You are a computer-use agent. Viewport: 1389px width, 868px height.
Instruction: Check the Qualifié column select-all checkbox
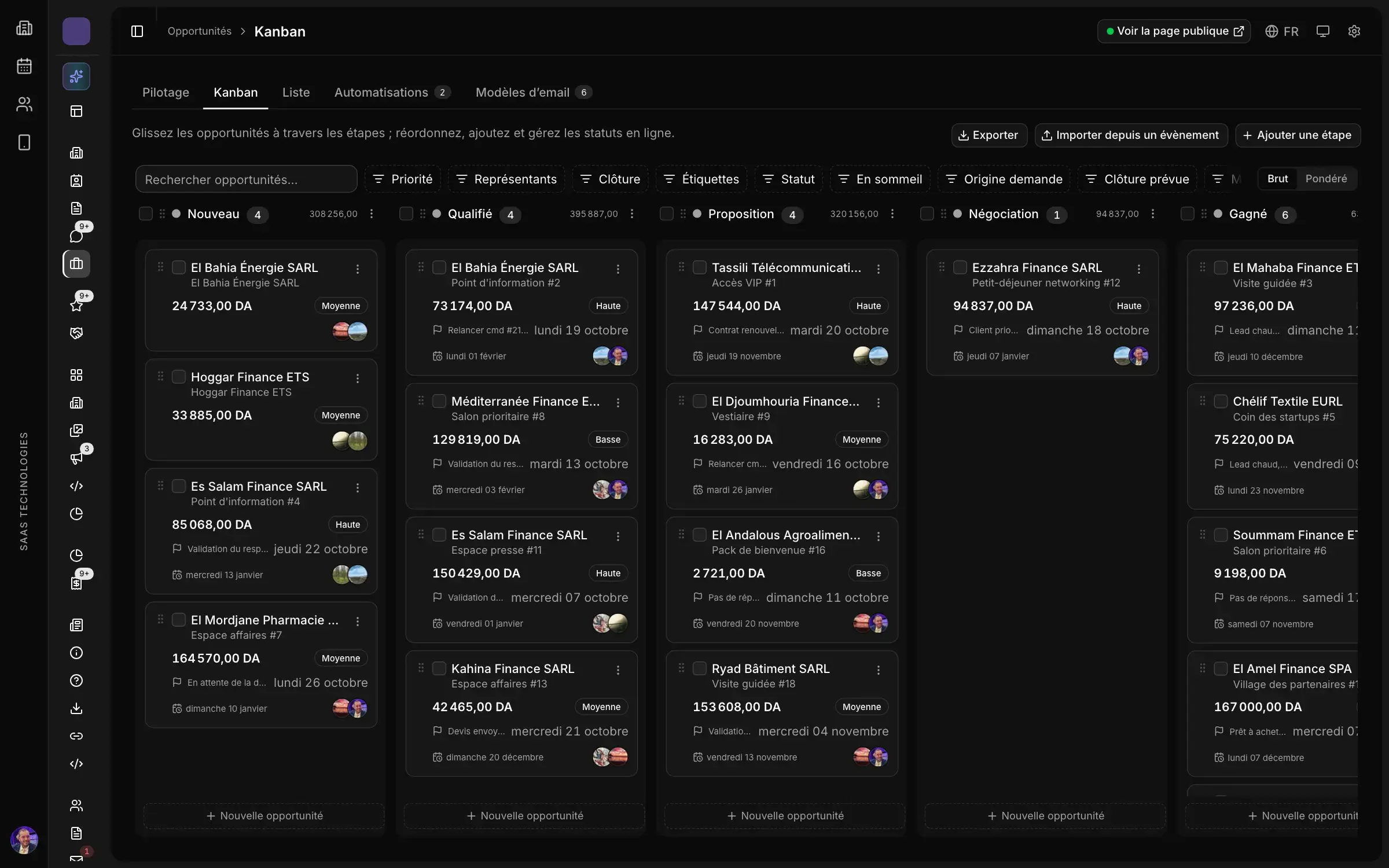click(406, 214)
